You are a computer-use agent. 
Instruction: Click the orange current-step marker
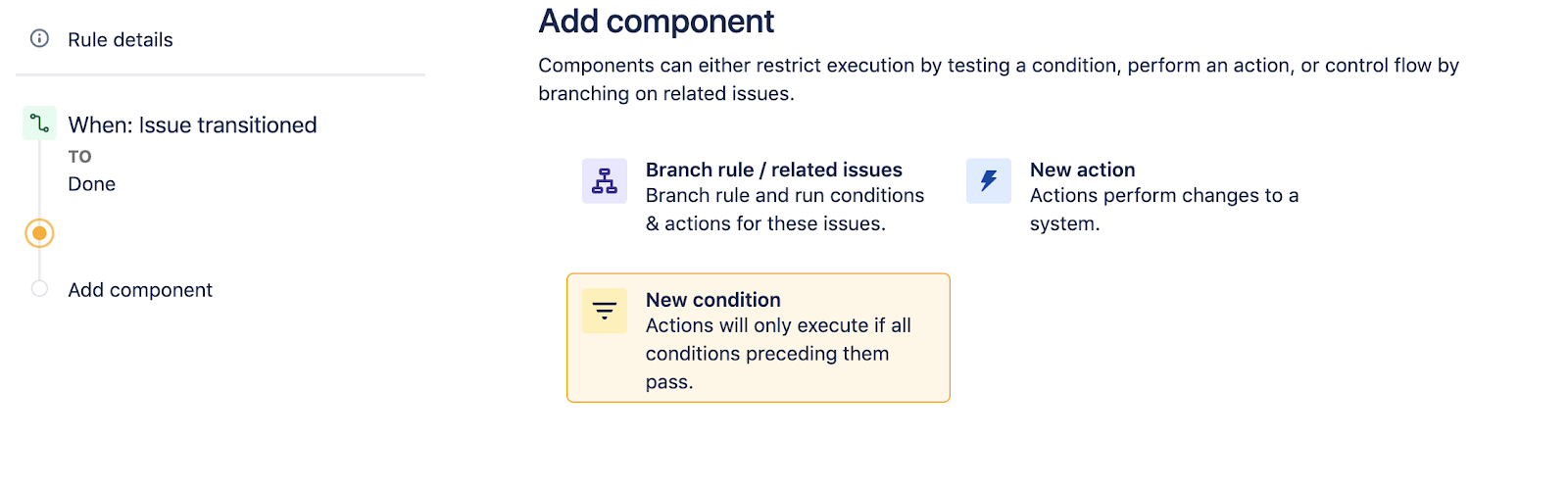point(39,233)
